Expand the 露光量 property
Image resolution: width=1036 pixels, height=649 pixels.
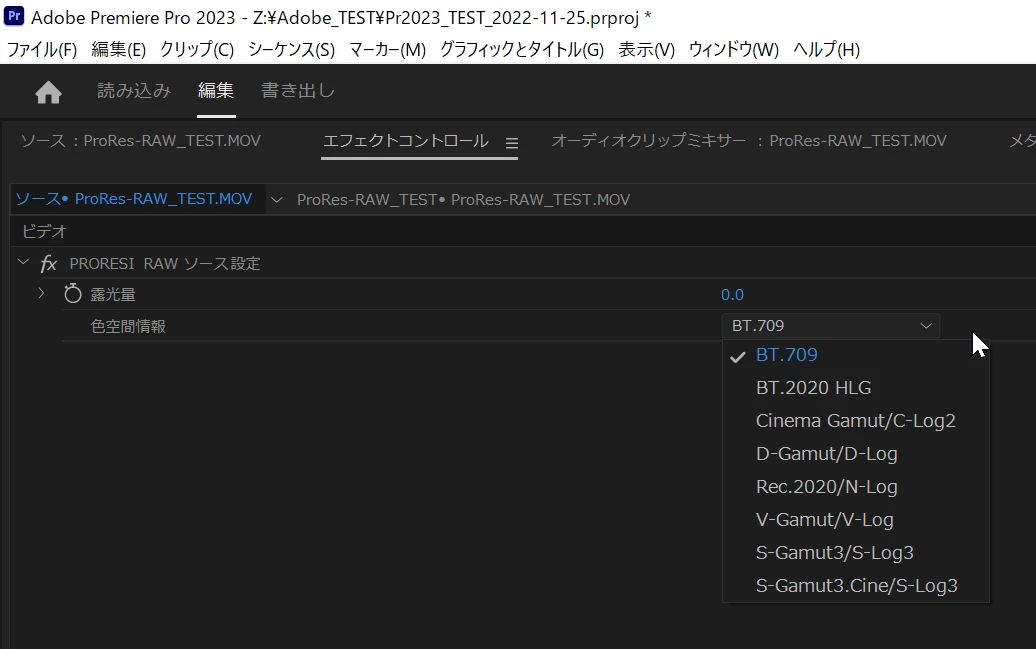click(41, 293)
